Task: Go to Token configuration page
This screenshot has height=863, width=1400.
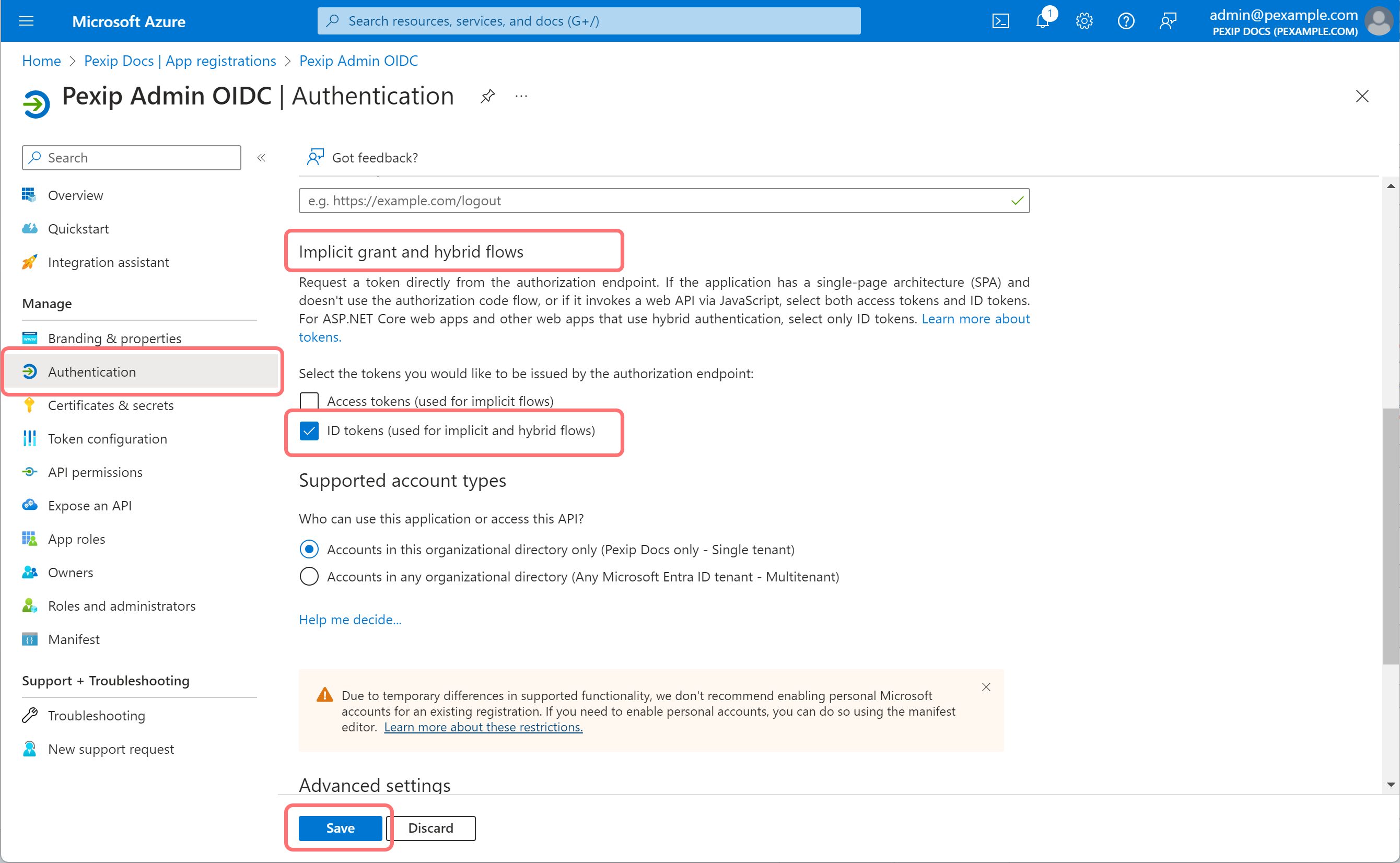Action: (x=107, y=438)
